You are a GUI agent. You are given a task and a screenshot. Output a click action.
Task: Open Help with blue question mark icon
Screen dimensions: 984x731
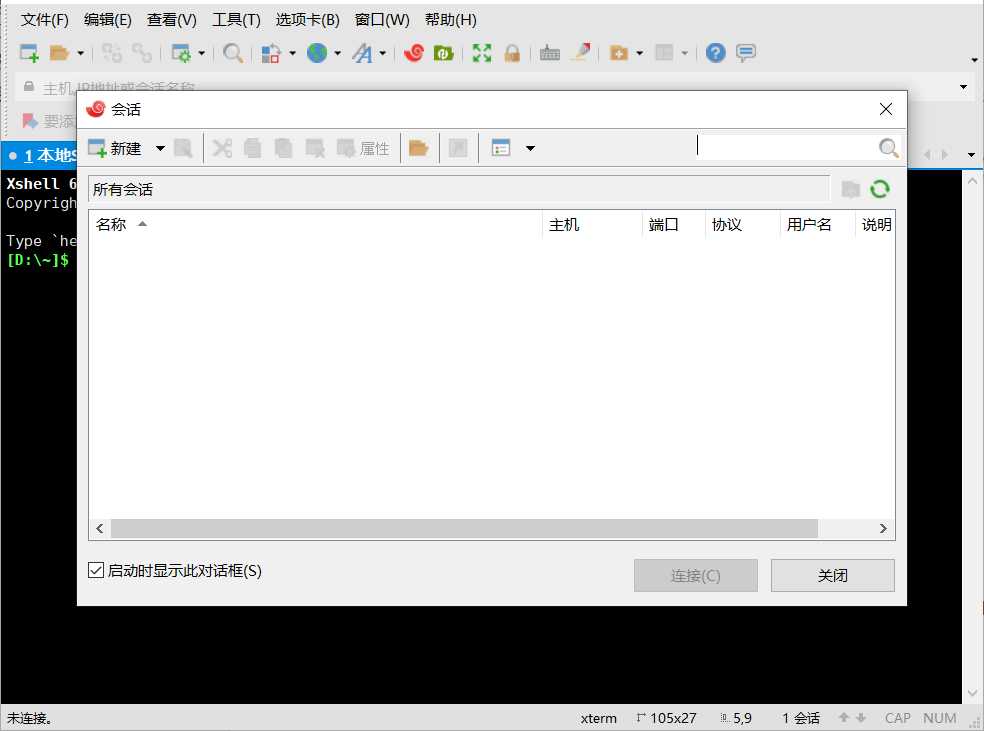(715, 53)
